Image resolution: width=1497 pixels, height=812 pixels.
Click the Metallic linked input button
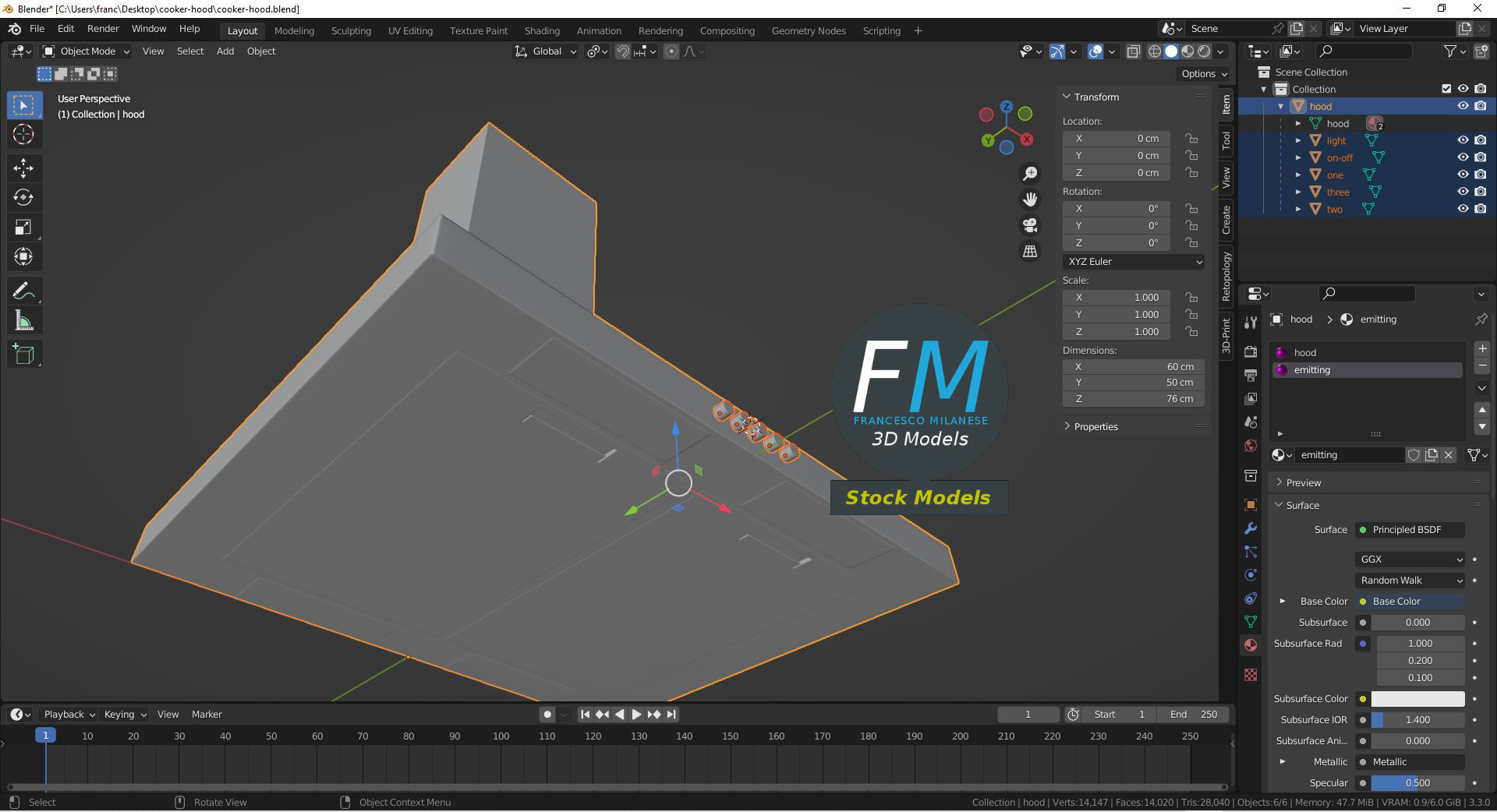1410,762
